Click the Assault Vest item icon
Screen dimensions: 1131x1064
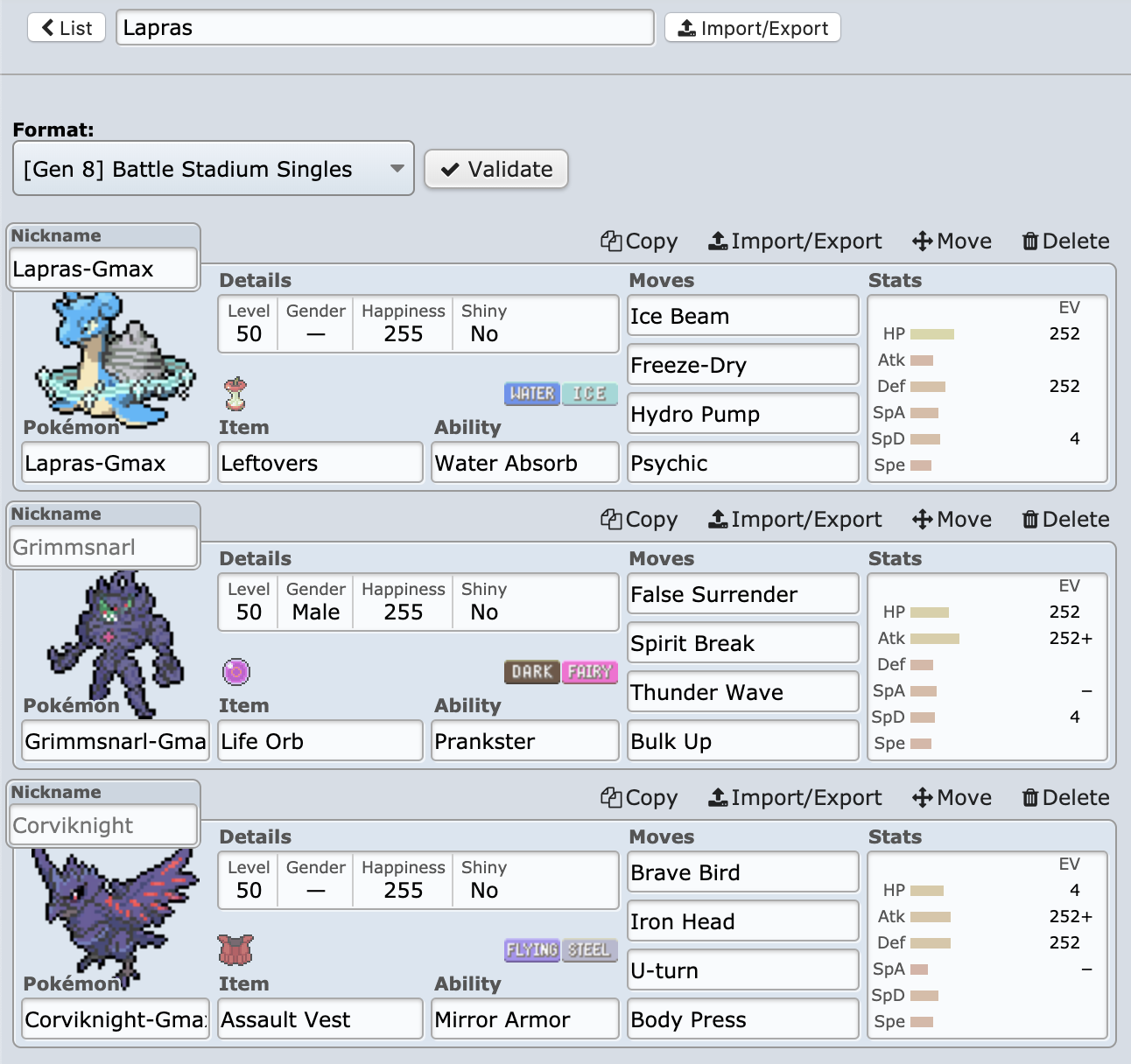coord(235,949)
